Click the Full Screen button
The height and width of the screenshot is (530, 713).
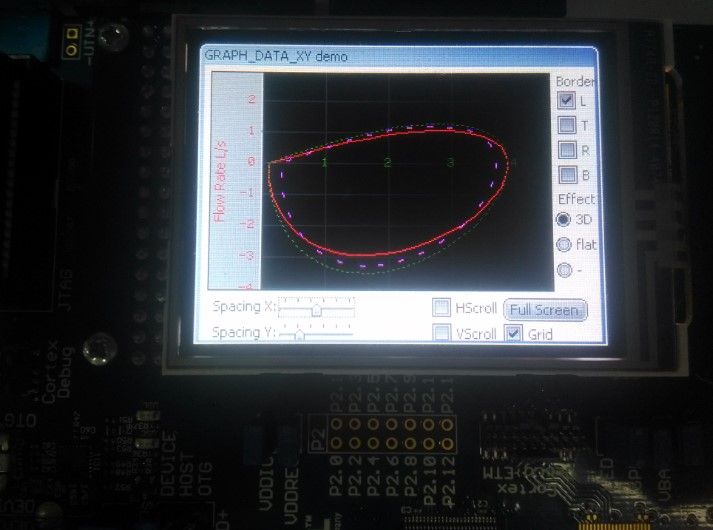545,310
